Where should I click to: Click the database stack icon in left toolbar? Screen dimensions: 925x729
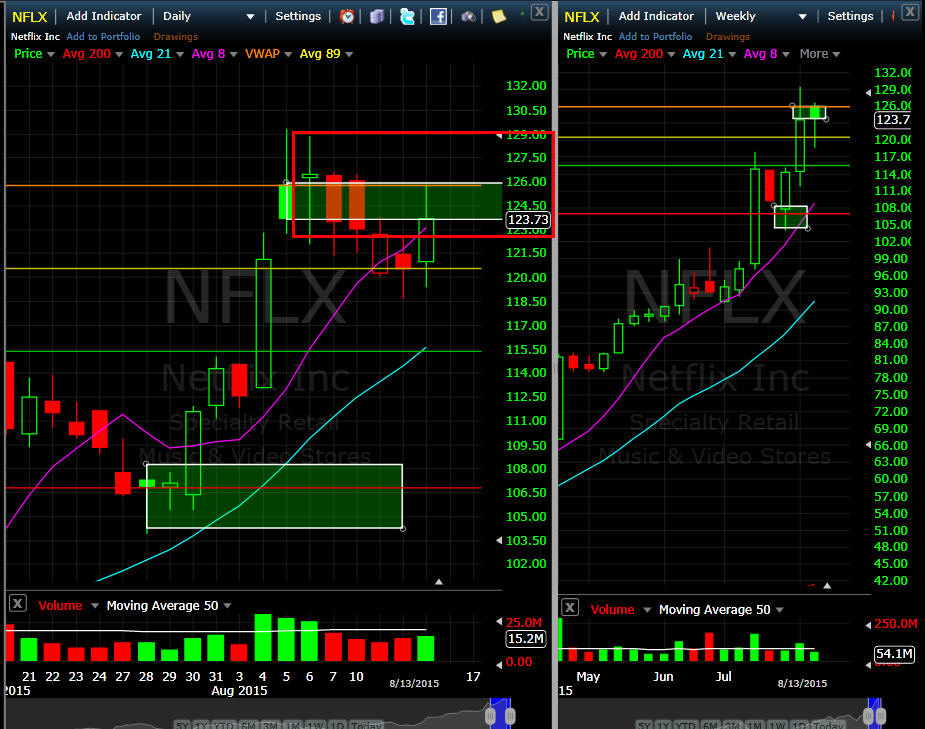tap(377, 16)
